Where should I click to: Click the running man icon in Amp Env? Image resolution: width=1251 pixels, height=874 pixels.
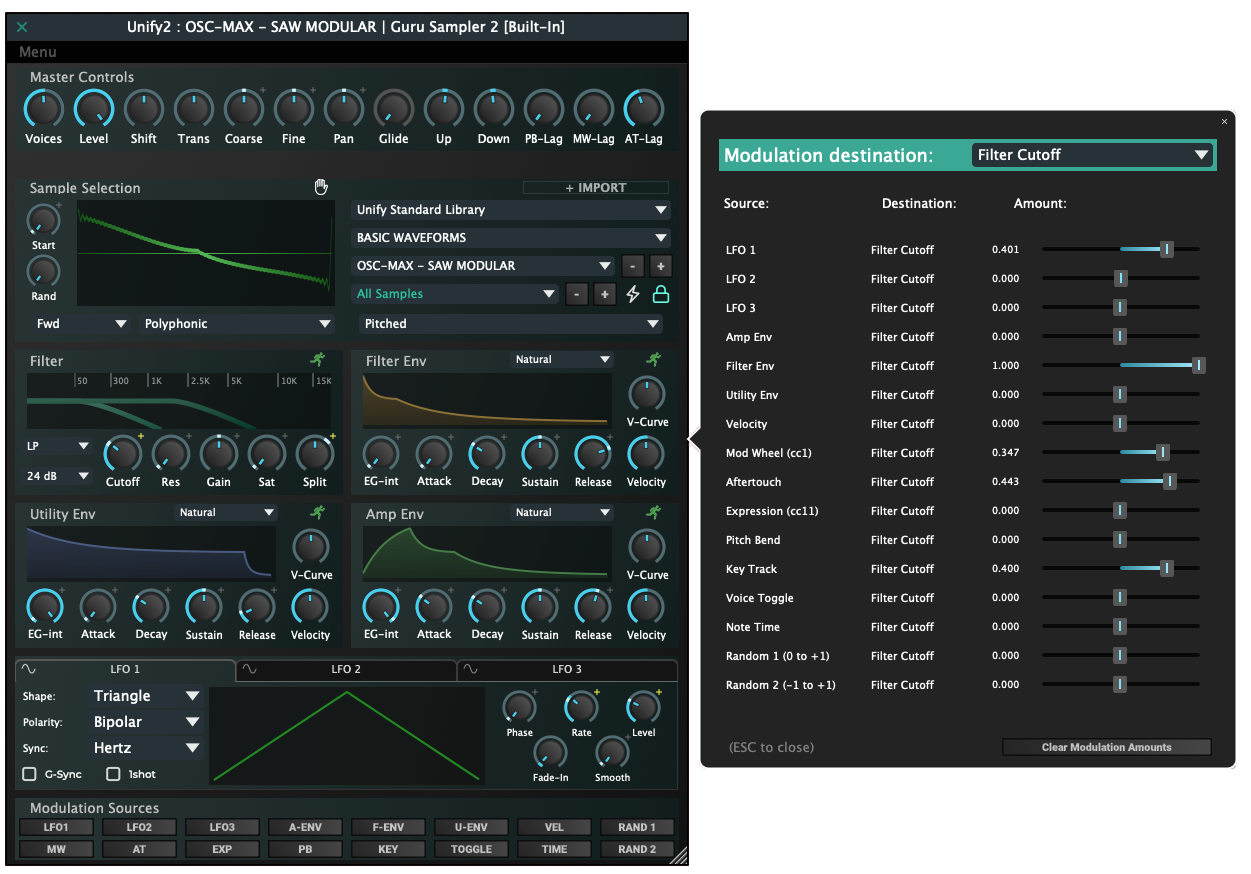click(x=654, y=512)
